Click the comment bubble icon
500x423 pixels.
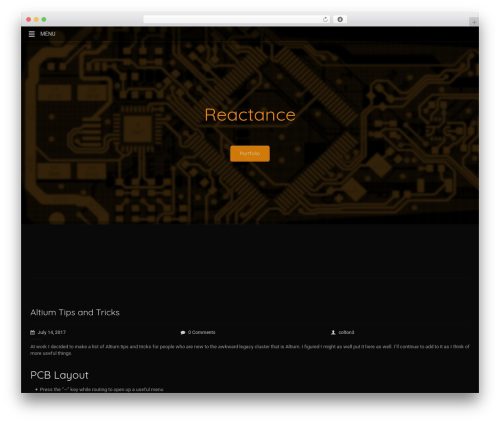(183, 332)
